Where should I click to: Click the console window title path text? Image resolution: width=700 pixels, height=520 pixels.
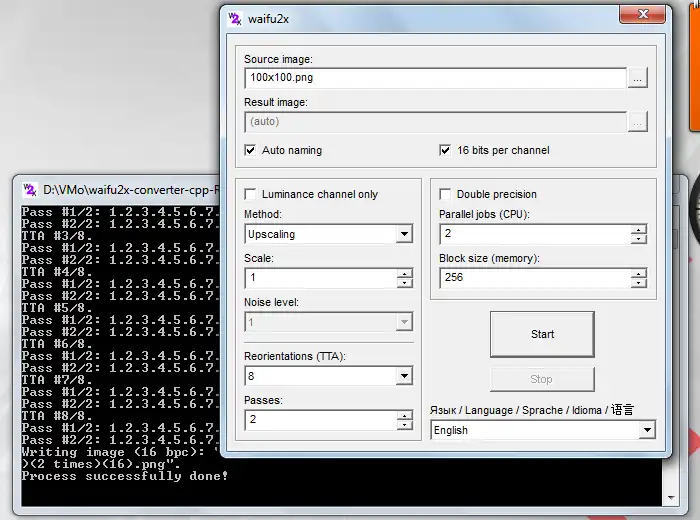[131, 190]
